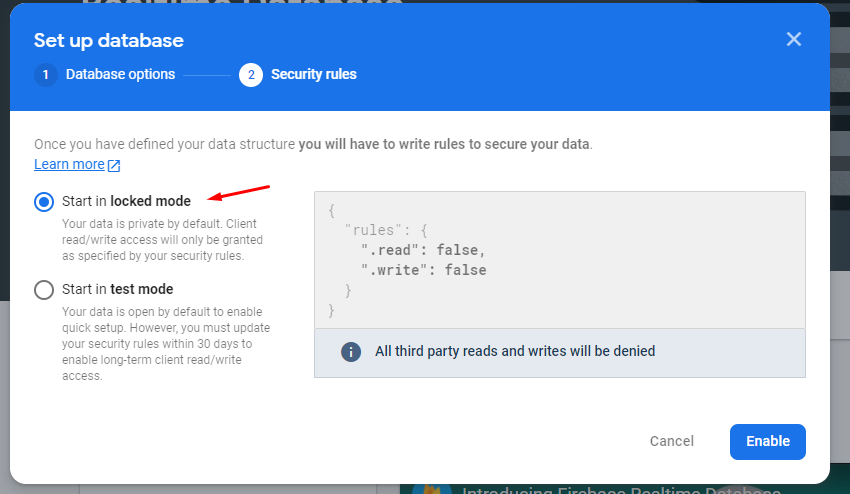Screen dimensions: 850x494
Task: Close the Set up database dialog
Action: (794, 39)
